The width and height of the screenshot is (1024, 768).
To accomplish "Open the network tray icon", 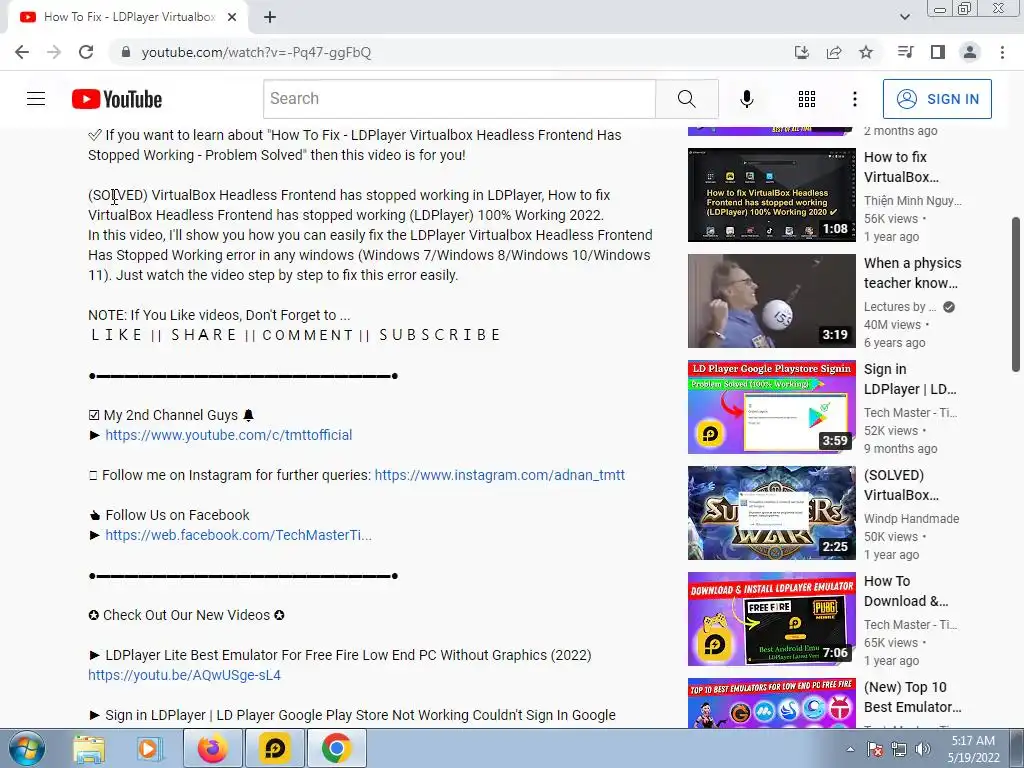I will [899, 749].
